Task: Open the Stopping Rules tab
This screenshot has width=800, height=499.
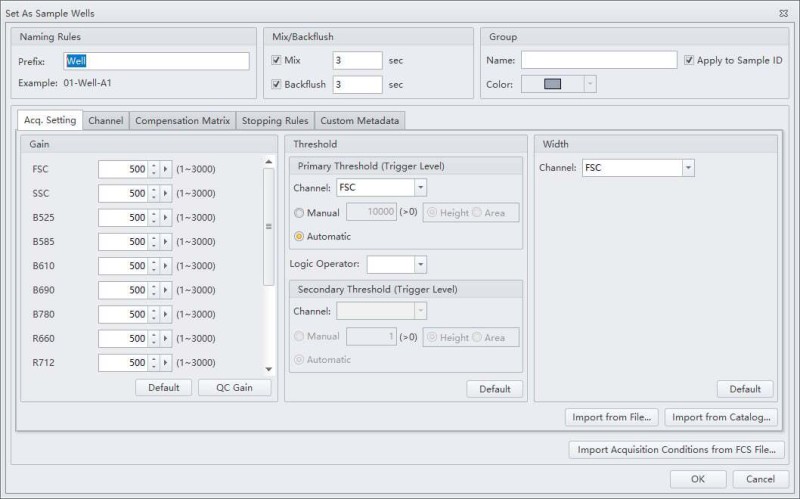Action: click(x=275, y=121)
